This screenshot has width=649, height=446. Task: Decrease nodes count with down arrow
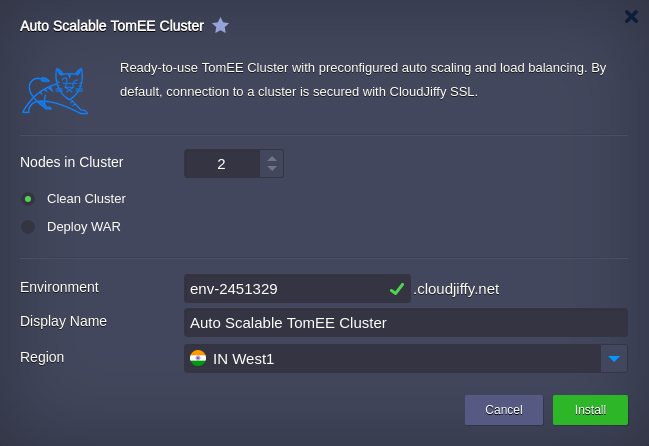pos(272,168)
